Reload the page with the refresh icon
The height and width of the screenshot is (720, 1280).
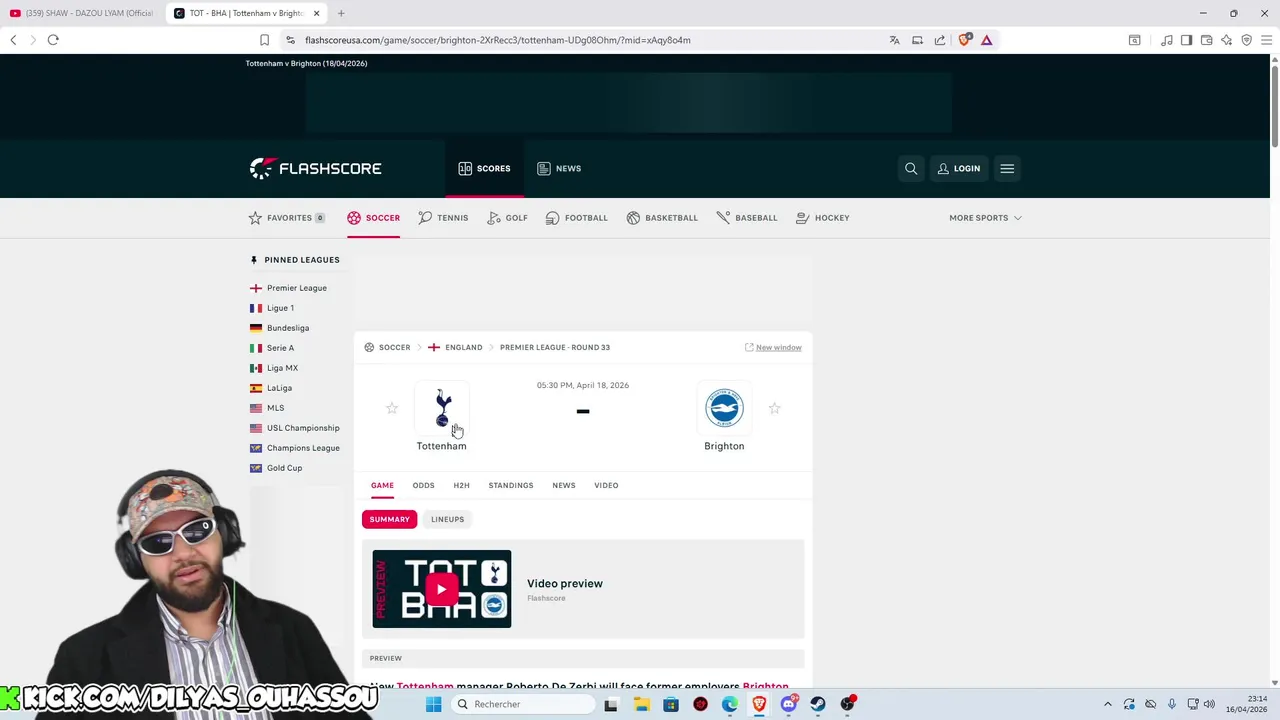(53, 40)
